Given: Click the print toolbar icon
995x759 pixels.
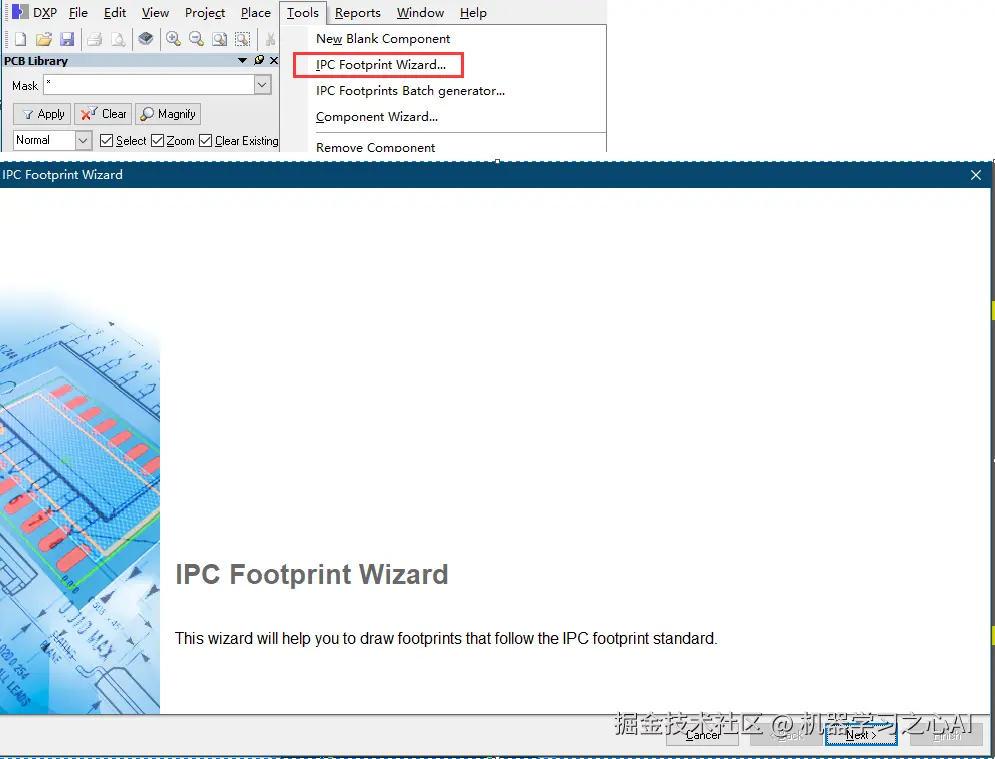Looking at the screenshot, I should [95, 39].
